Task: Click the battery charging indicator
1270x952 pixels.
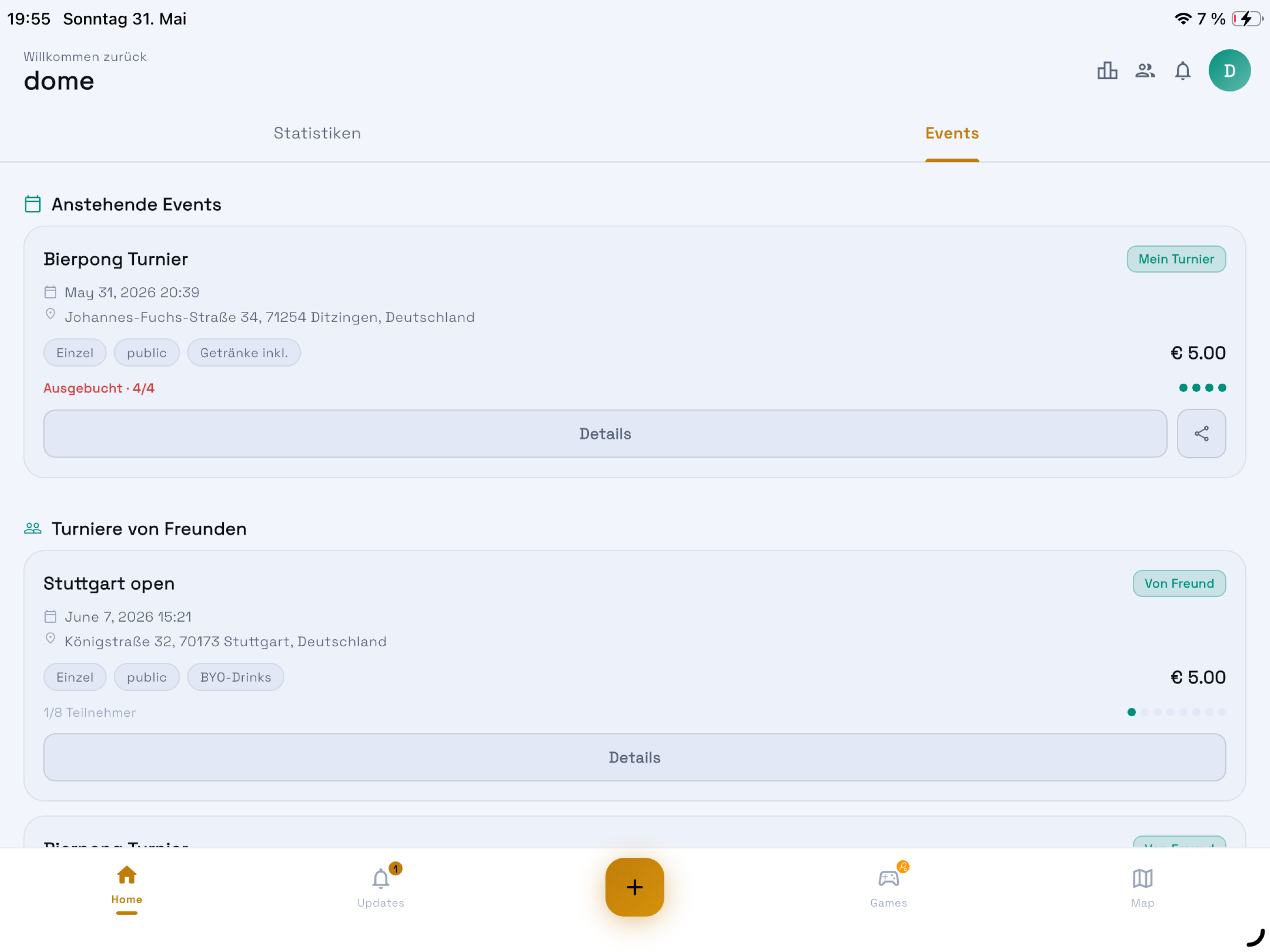Action: [1247, 19]
